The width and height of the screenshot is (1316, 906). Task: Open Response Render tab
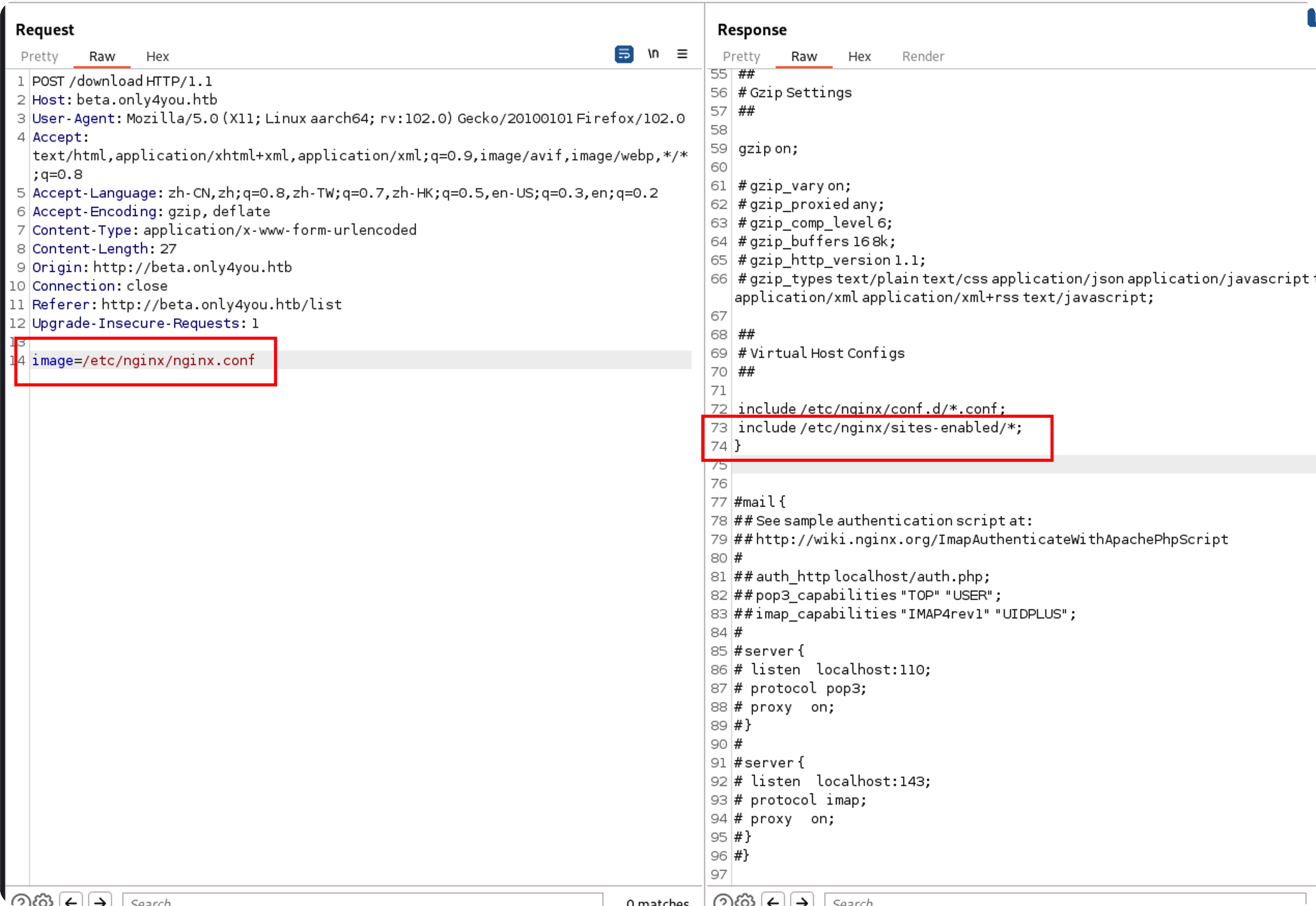[x=923, y=56]
